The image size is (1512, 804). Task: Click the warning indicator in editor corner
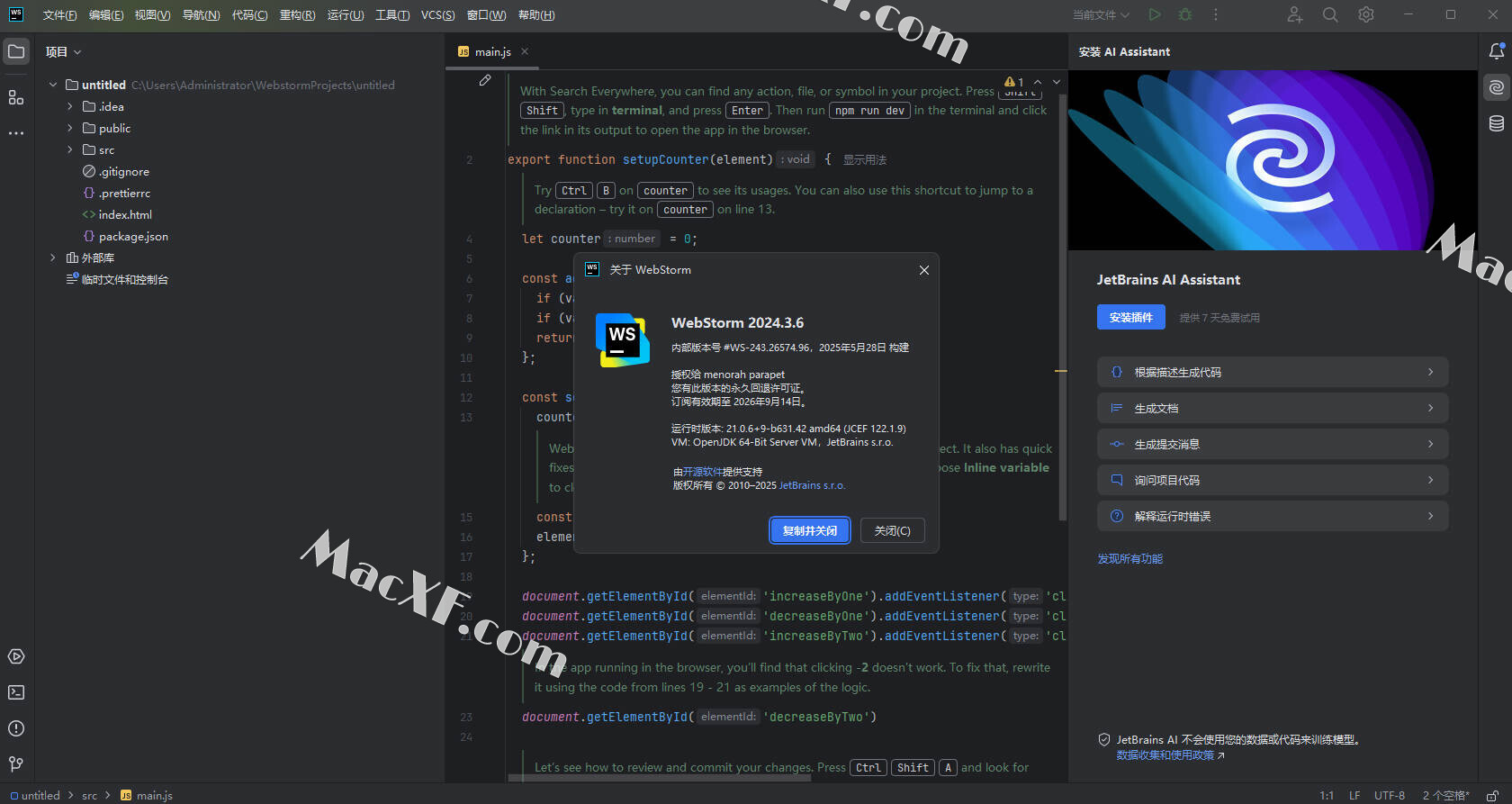click(1014, 82)
